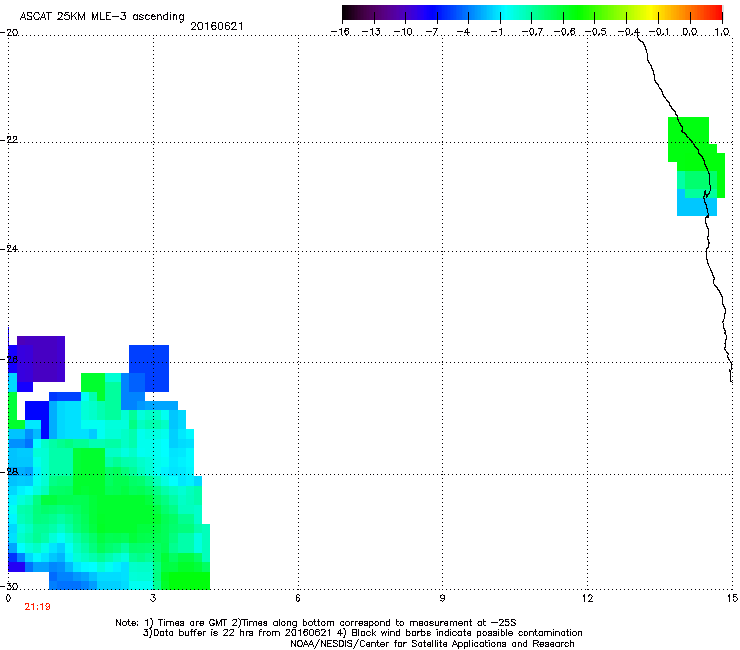This screenshot has height=650, width=740.
Task: Click the -13 color scale label
Action: [x=371, y=32]
